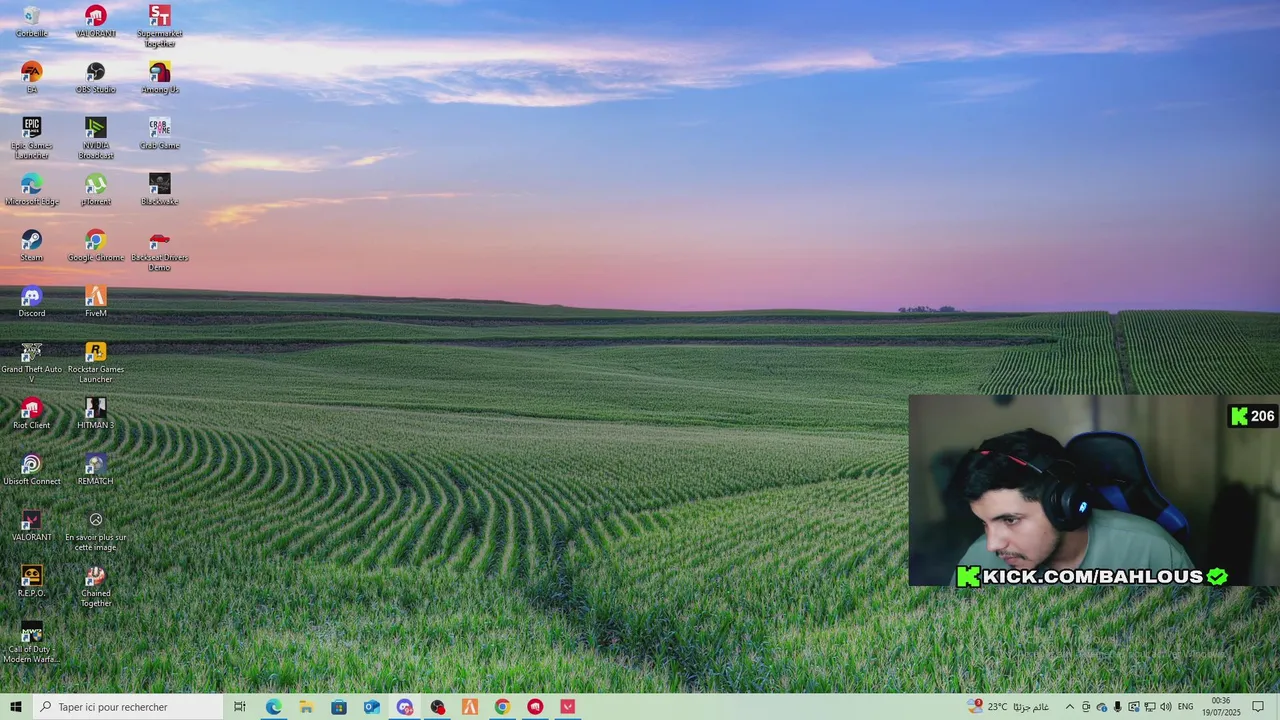This screenshot has width=1280, height=720.
Task: Open the Windows Start menu
Action: (15, 707)
